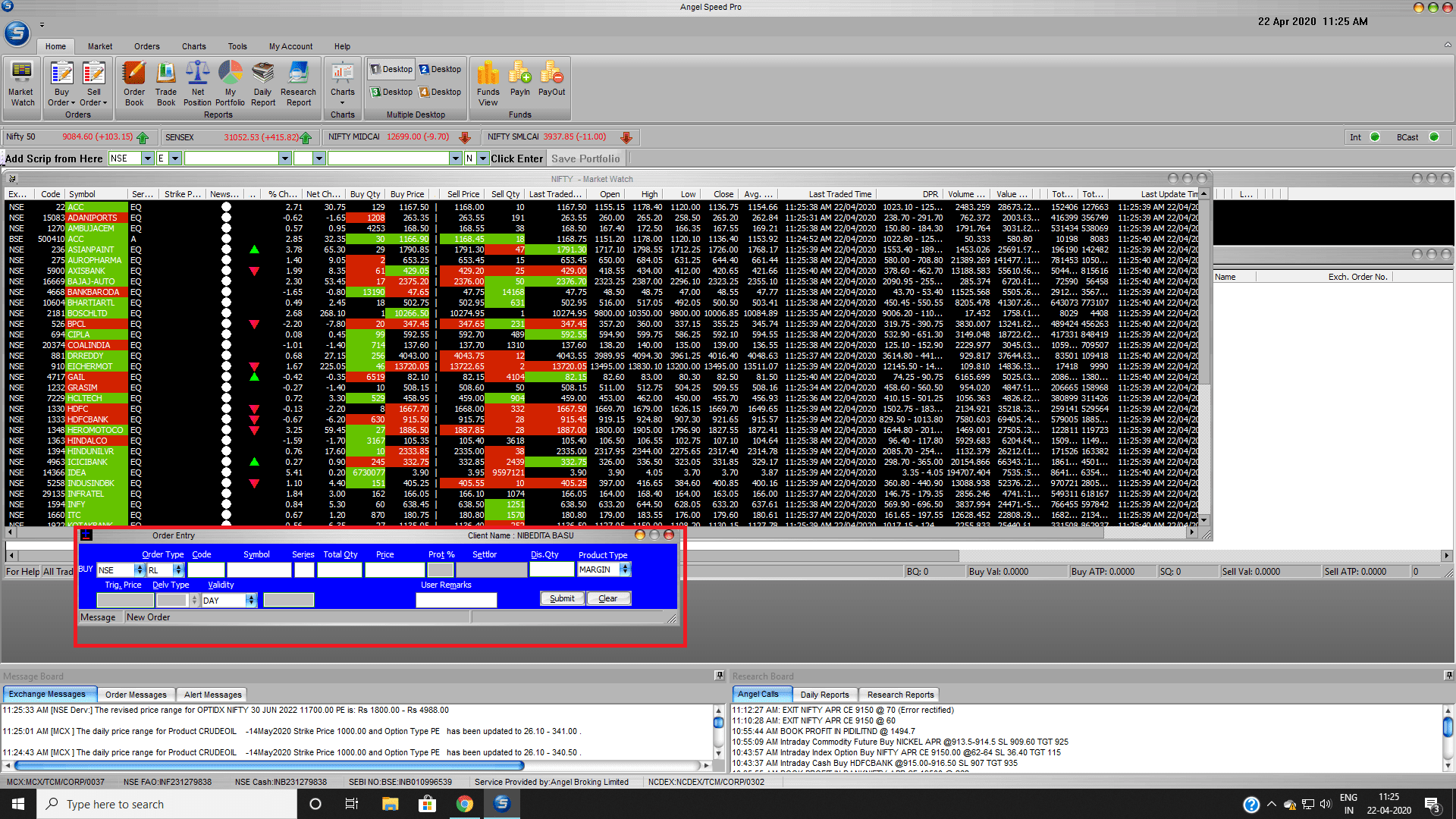Click the Total Qty field in Order Entry
This screenshot has height=819, width=1456.
point(339,570)
